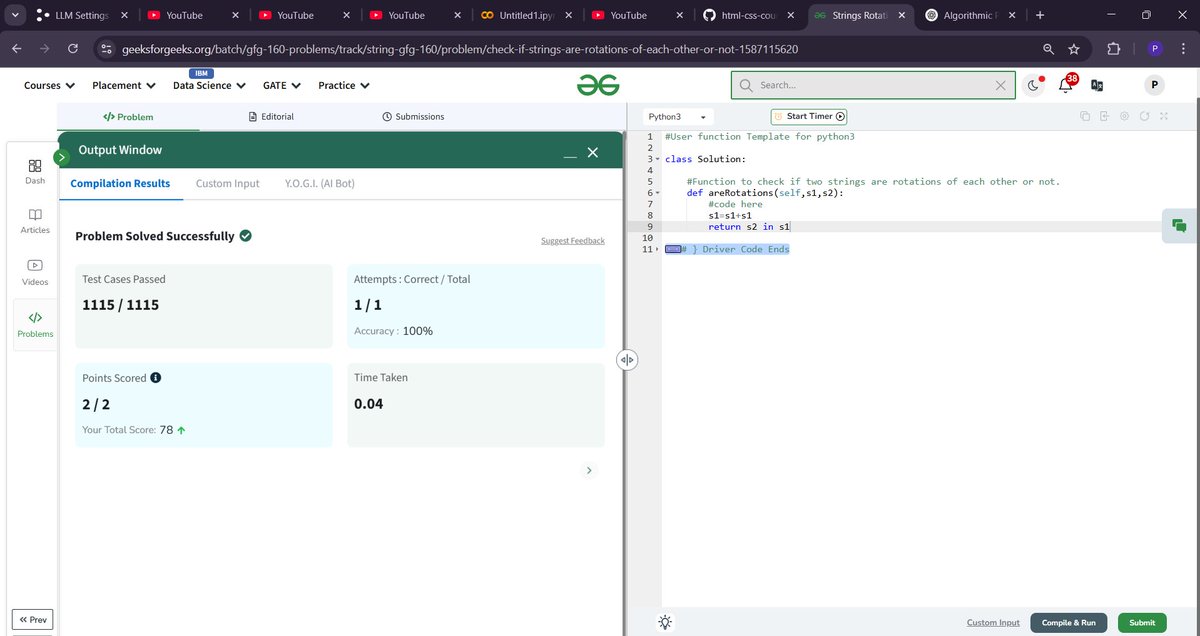Click the GeeksforGeeks logo

pos(598,86)
